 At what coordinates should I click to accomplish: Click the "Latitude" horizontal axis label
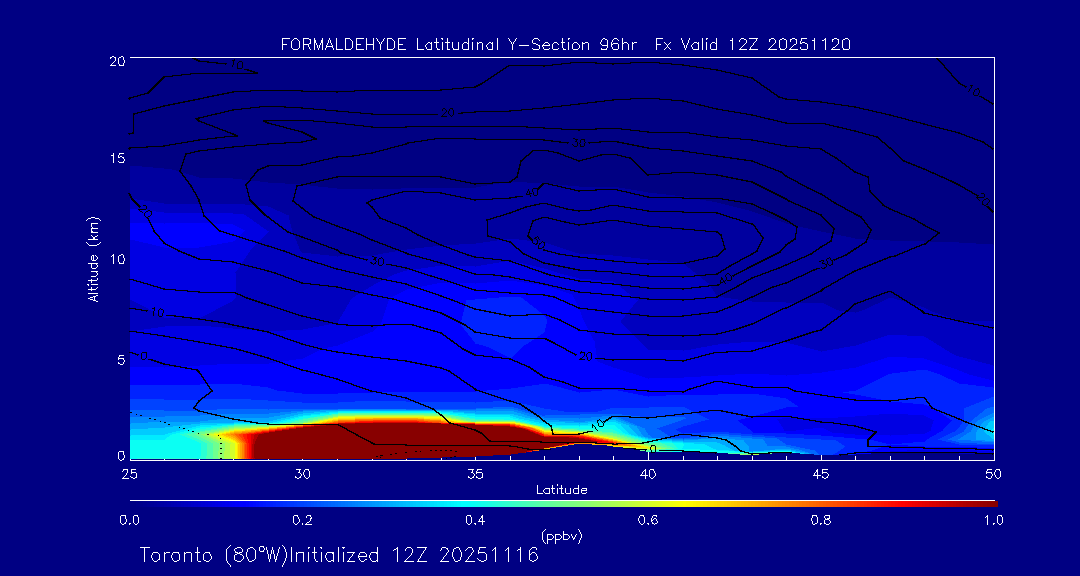pyautogui.click(x=561, y=490)
